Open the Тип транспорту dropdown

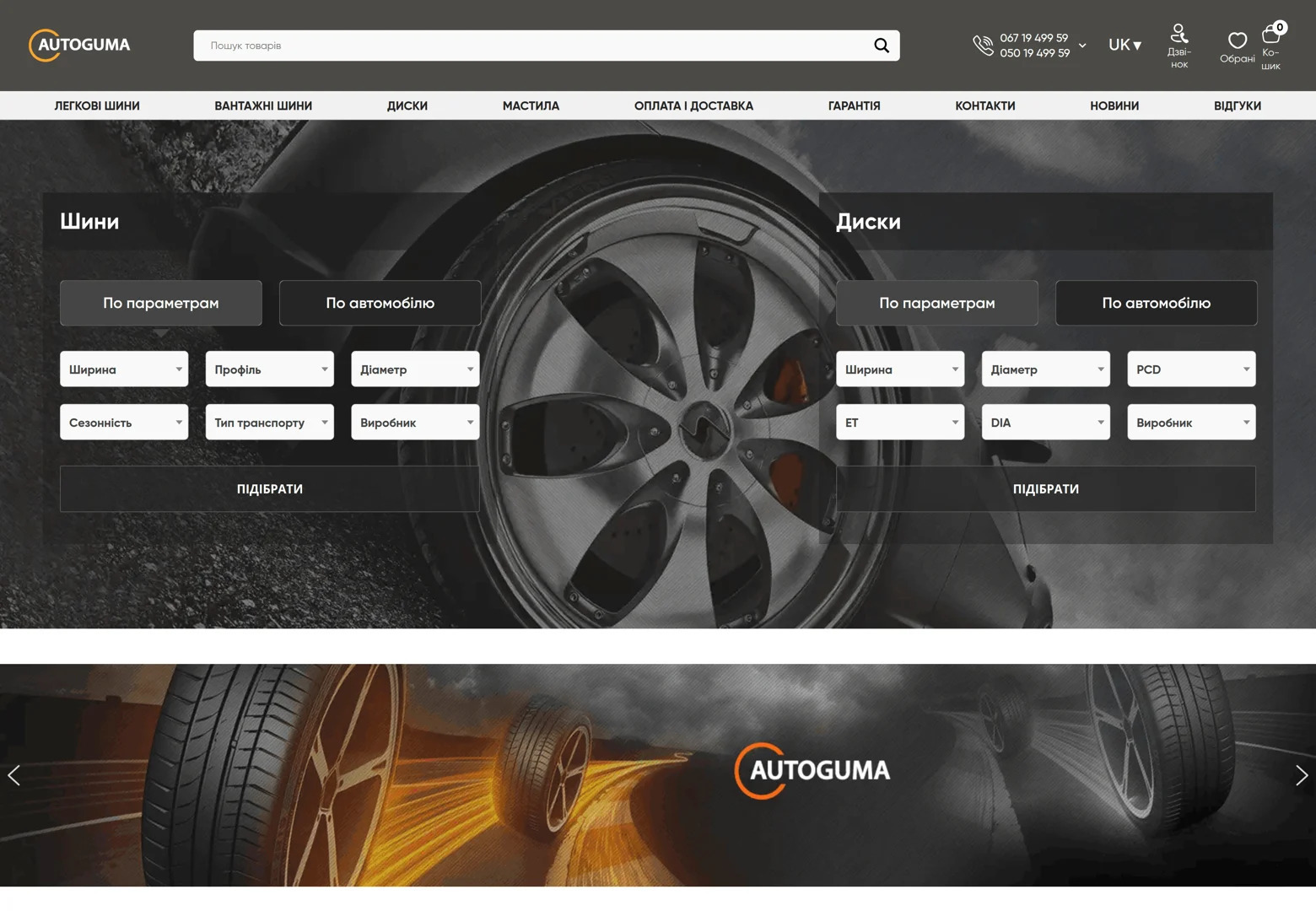(x=270, y=423)
